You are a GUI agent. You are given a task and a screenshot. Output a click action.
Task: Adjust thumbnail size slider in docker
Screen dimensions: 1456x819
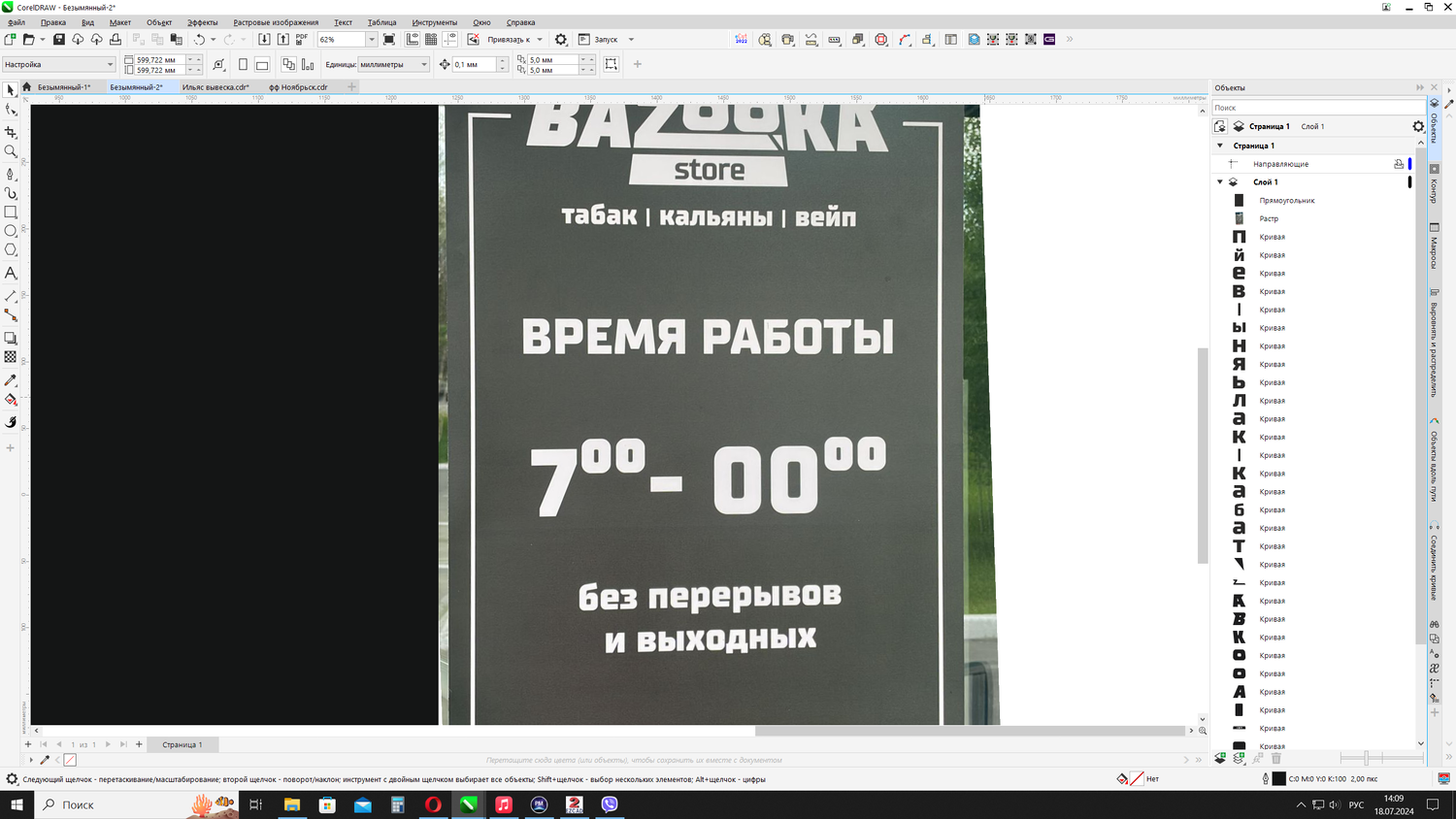point(1366,758)
